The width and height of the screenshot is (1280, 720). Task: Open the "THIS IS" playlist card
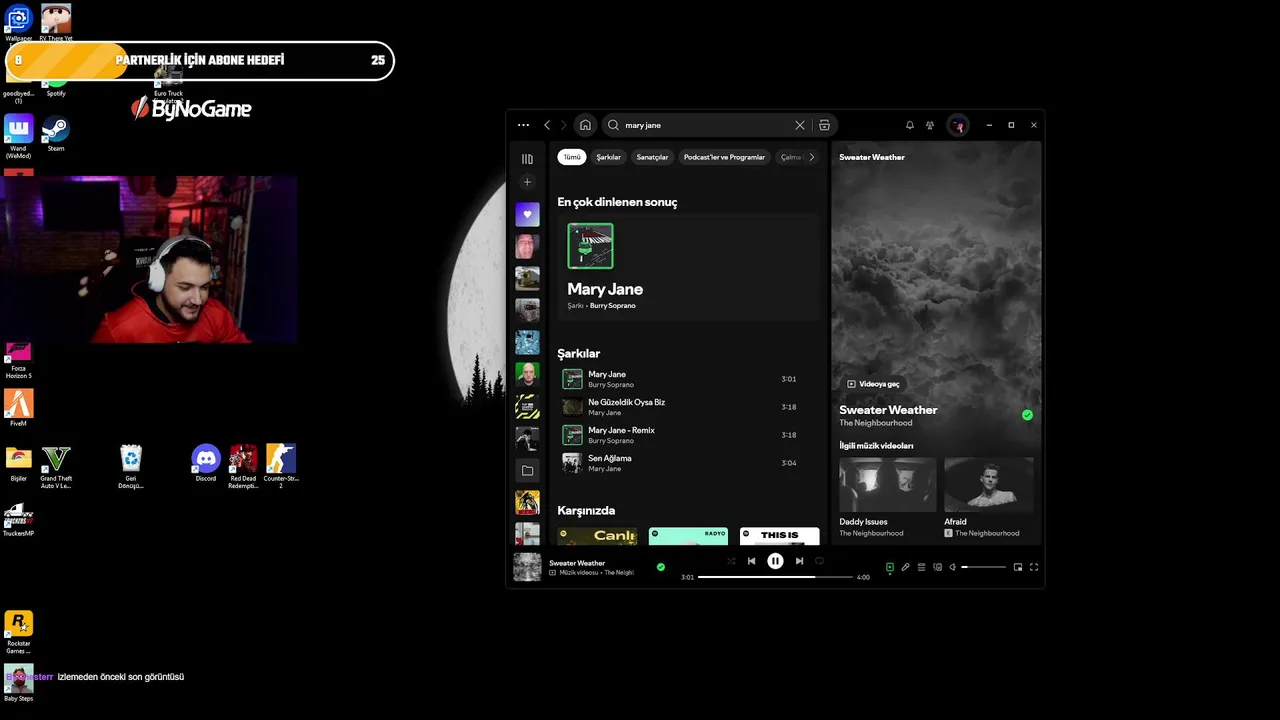[779, 536]
